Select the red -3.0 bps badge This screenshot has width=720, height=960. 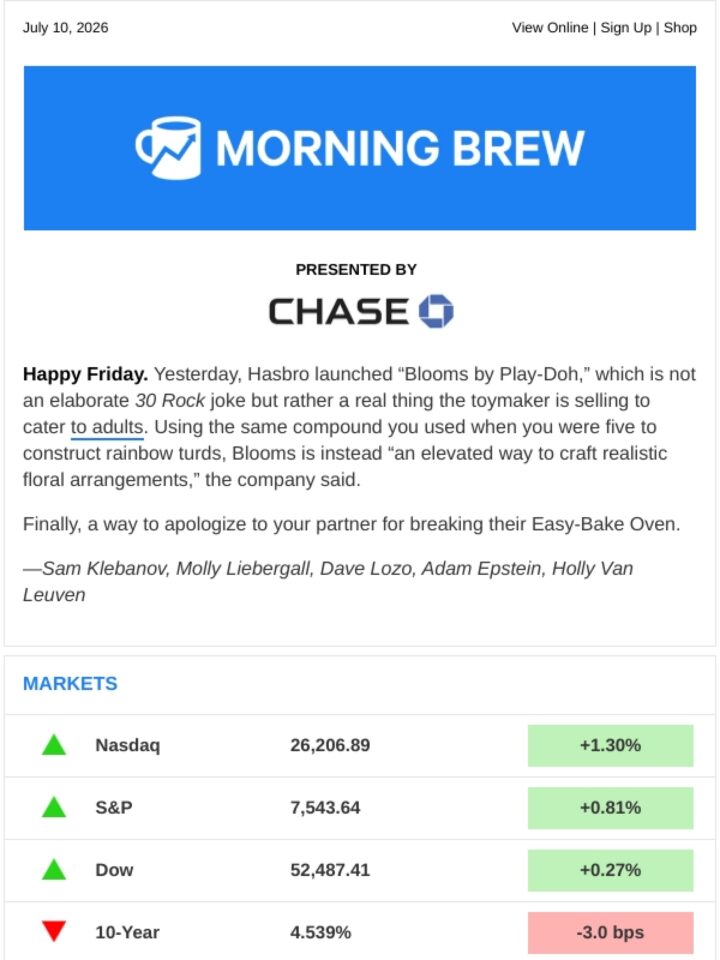610,932
